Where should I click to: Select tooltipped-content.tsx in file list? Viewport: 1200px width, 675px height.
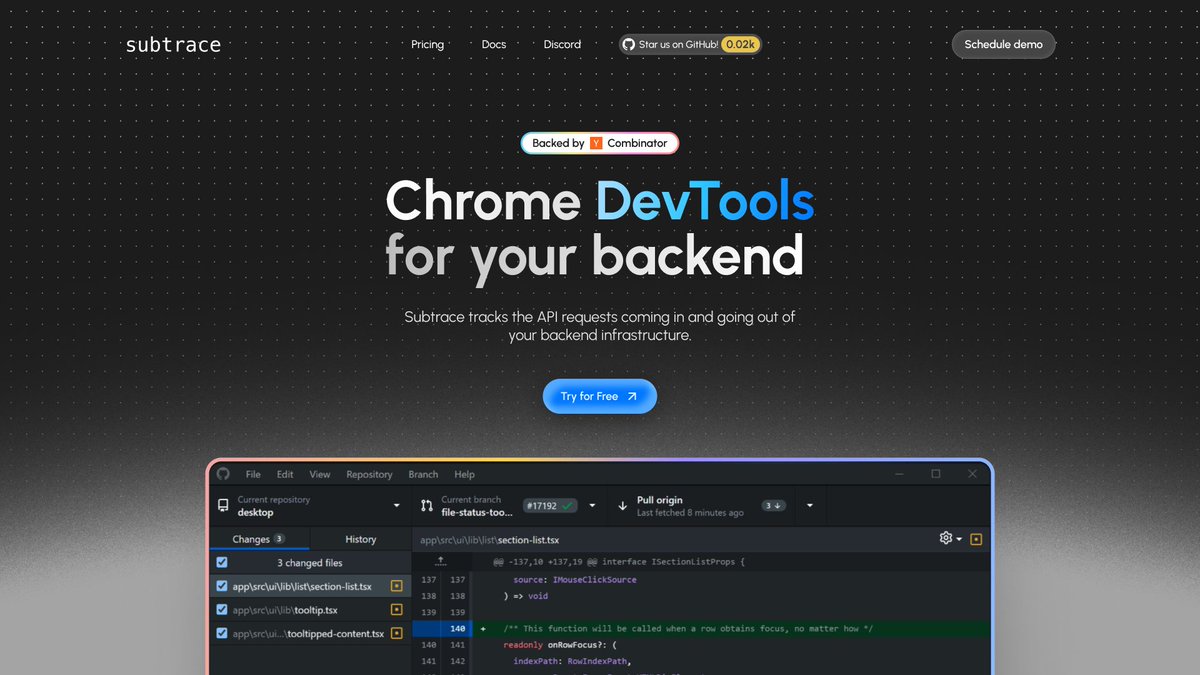[x=310, y=633]
